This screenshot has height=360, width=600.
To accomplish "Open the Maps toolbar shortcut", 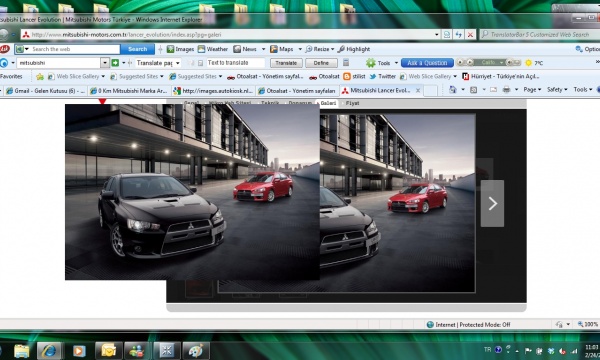I will [282, 49].
